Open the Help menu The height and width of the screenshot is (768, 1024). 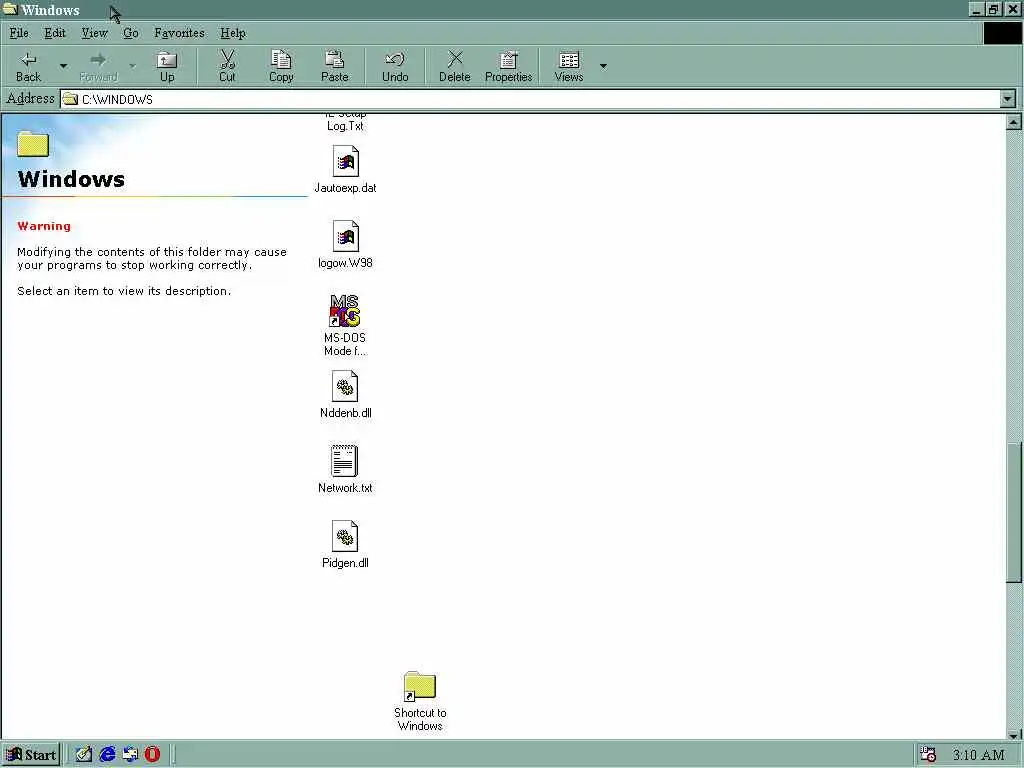pyautogui.click(x=232, y=33)
